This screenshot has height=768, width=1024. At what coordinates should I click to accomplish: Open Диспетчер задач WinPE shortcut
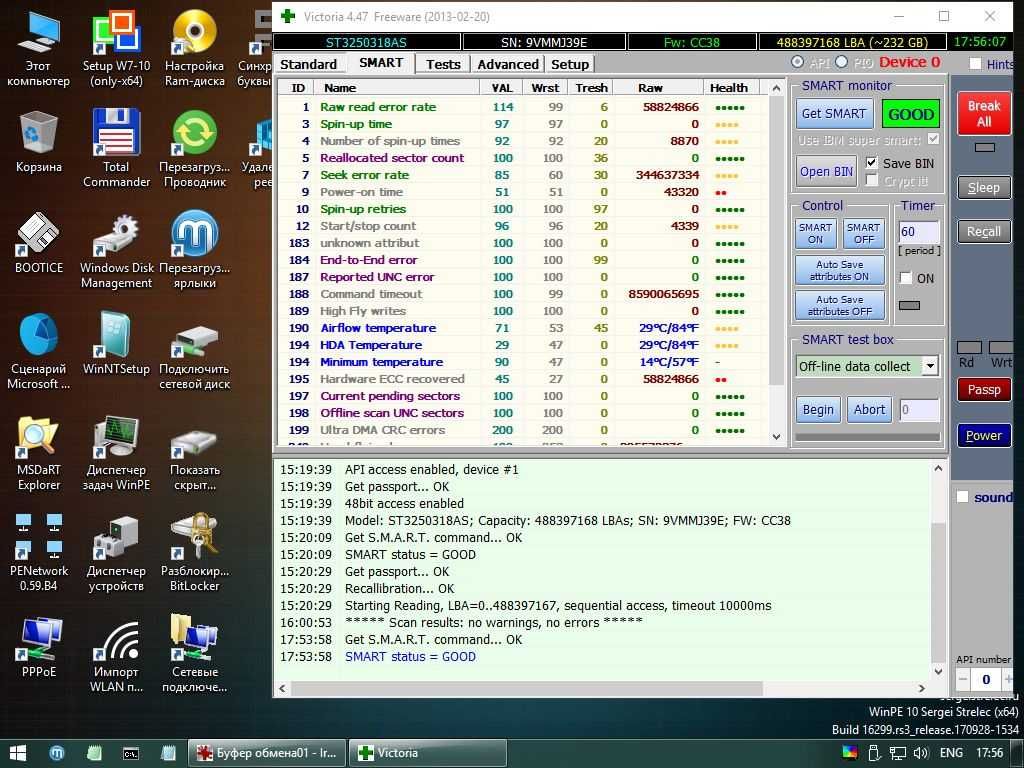tap(116, 453)
